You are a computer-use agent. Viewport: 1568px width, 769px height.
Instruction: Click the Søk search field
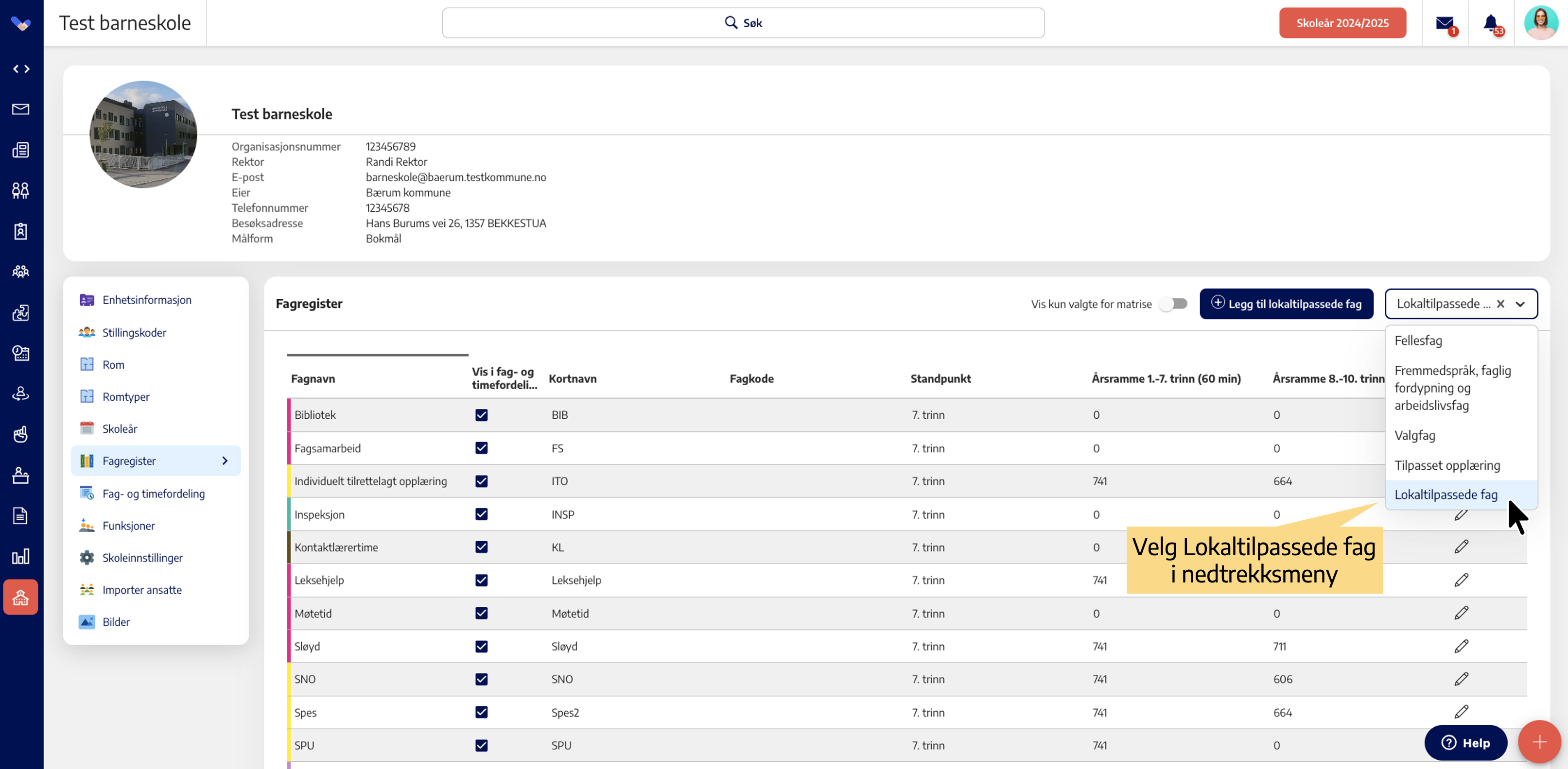click(743, 23)
